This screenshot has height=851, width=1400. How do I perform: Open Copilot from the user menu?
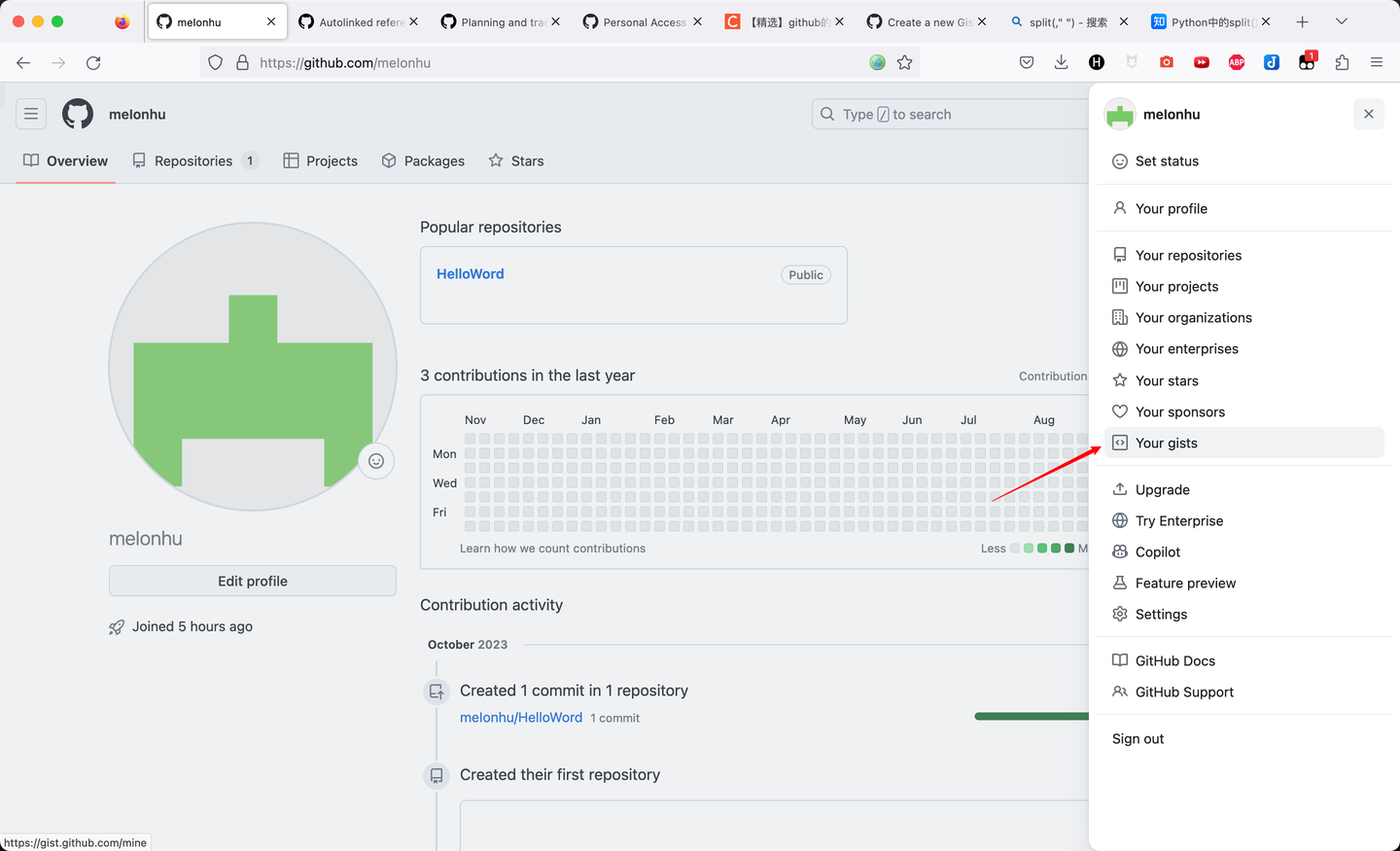coord(1244,551)
